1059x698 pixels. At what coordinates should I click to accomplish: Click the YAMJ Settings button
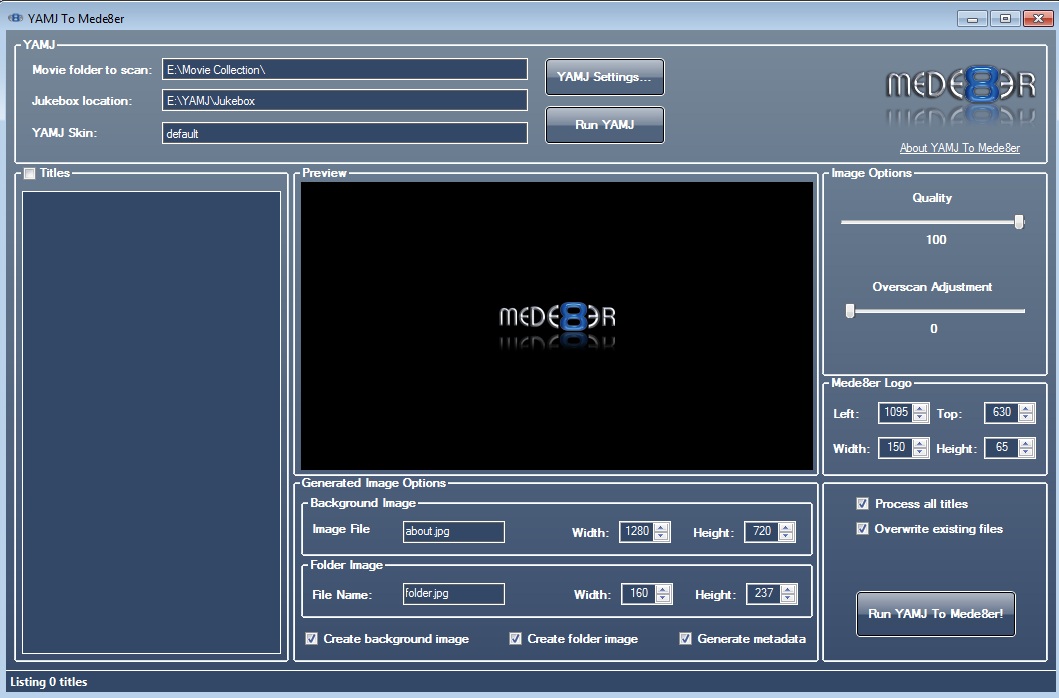coord(604,77)
